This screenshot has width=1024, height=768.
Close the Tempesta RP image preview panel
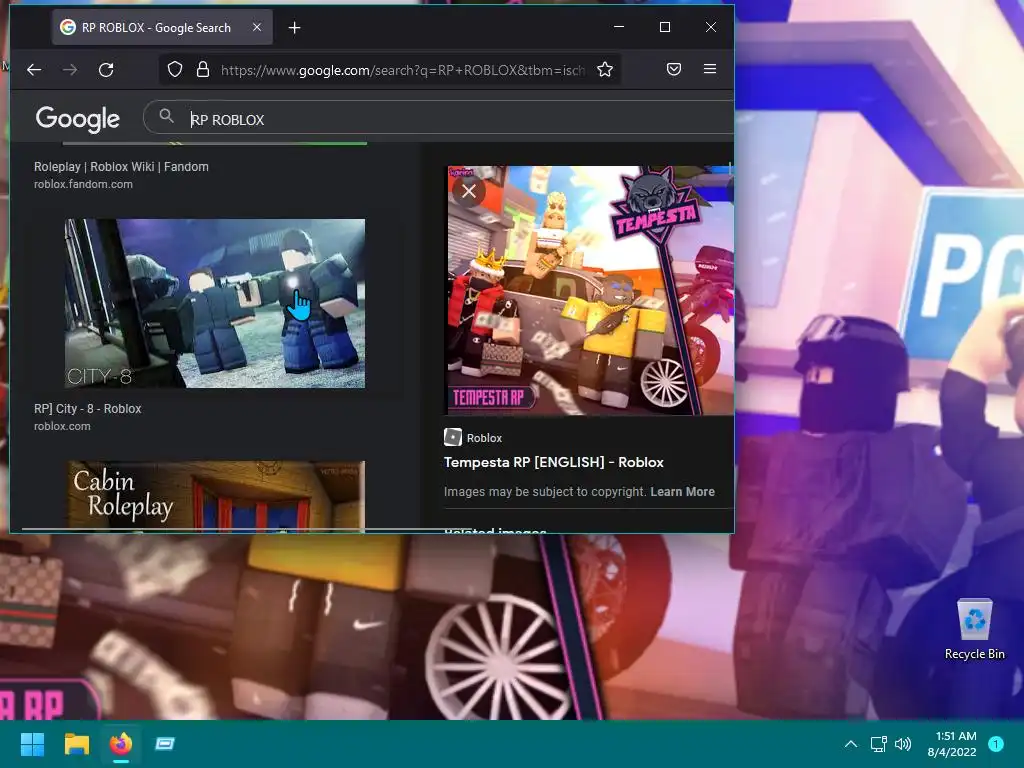(x=469, y=191)
